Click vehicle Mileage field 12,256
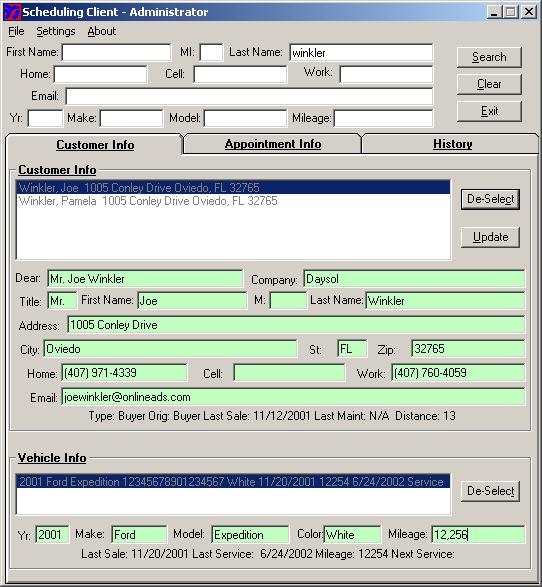Viewport: 542px width, 587px height. click(x=478, y=535)
